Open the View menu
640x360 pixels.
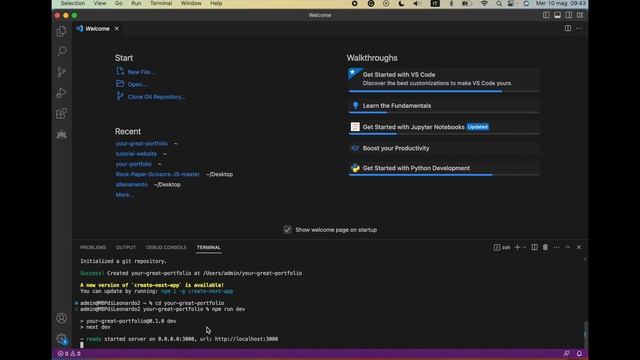100,3
